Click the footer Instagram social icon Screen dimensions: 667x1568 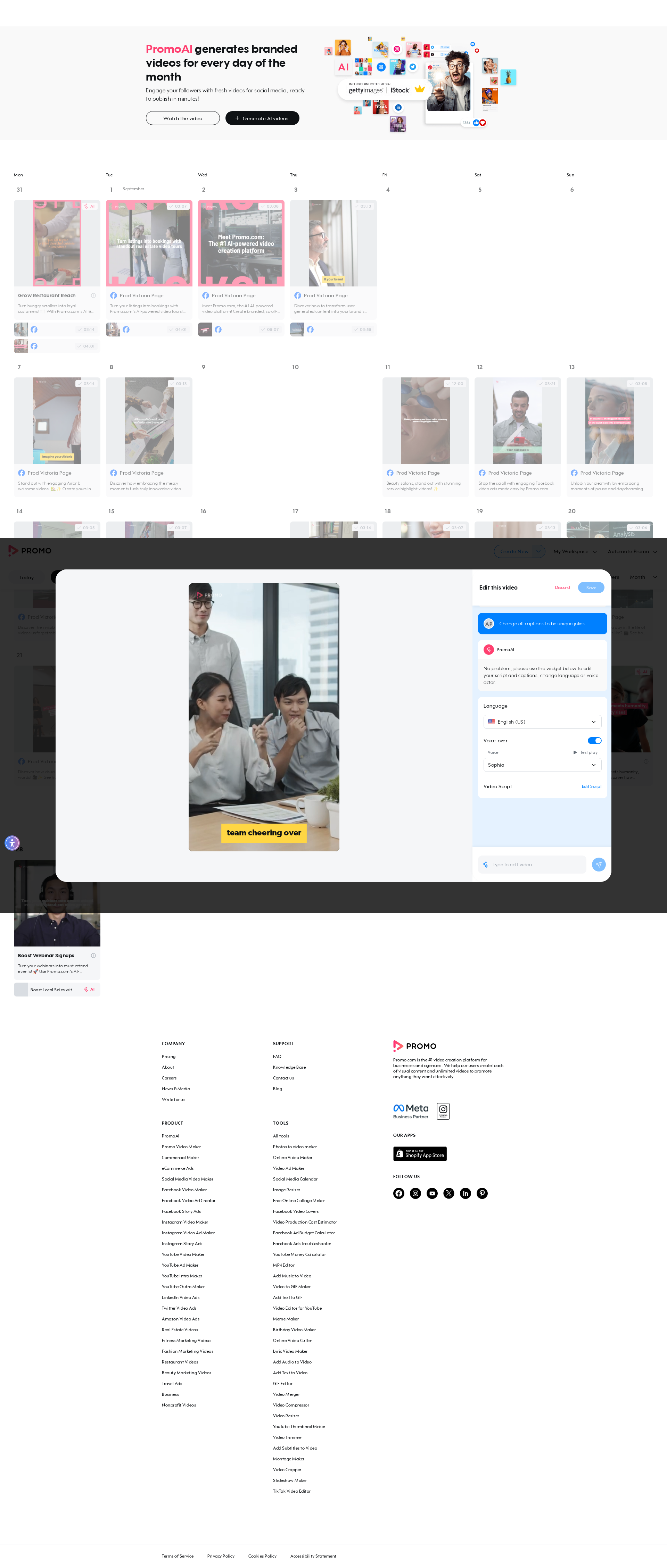tap(415, 1193)
